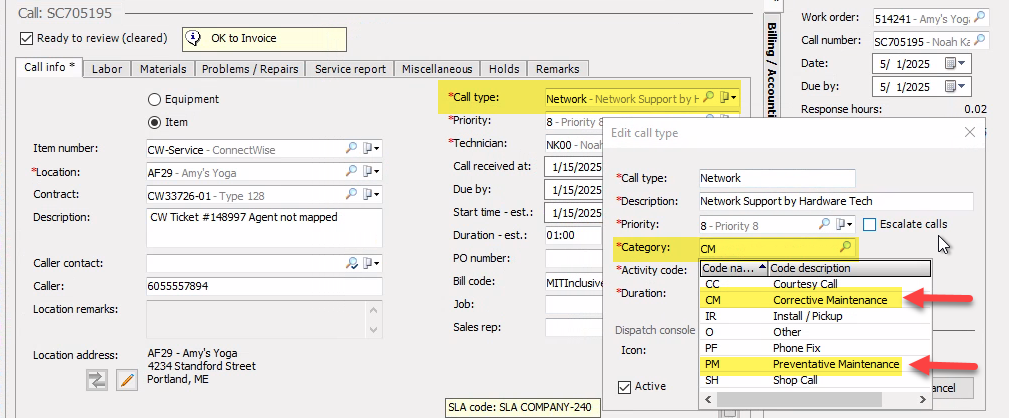Enable the Escalate calls checkbox
The width and height of the screenshot is (1009, 418).
click(x=869, y=224)
